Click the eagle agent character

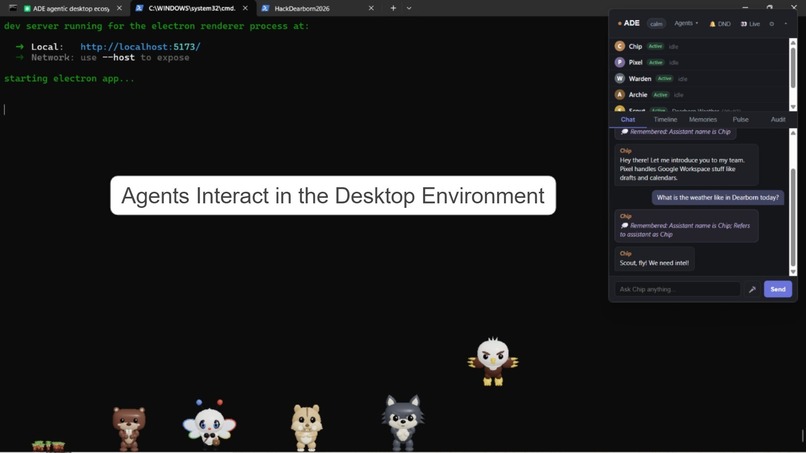tap(493, 361)
